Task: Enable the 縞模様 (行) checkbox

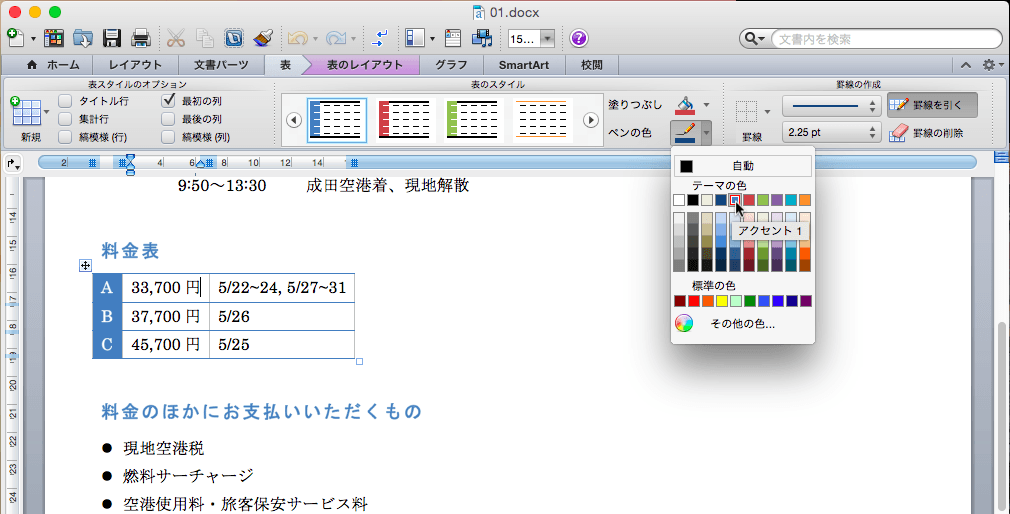Action: (65, 137)
